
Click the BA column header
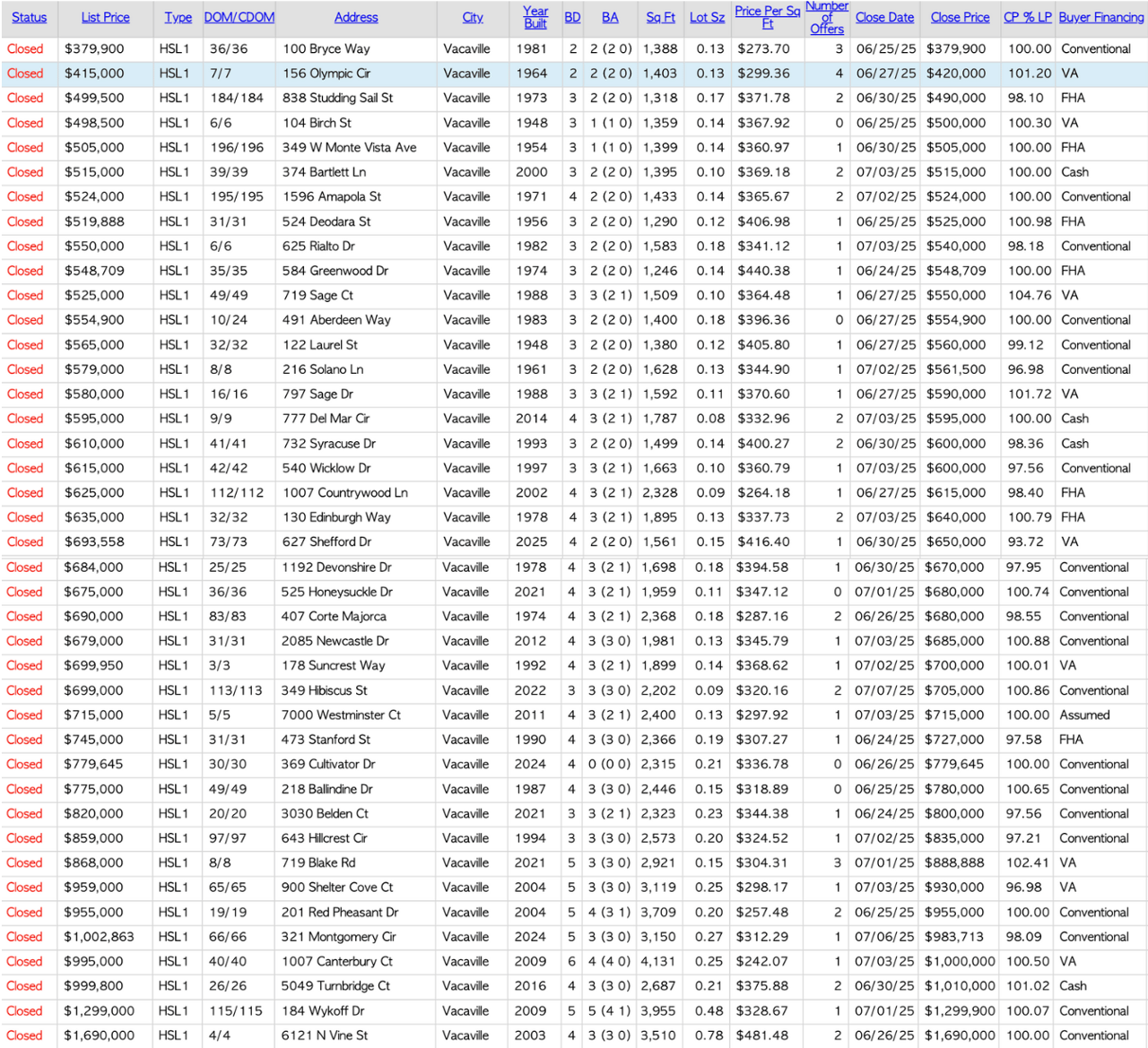tap(610, 17)
